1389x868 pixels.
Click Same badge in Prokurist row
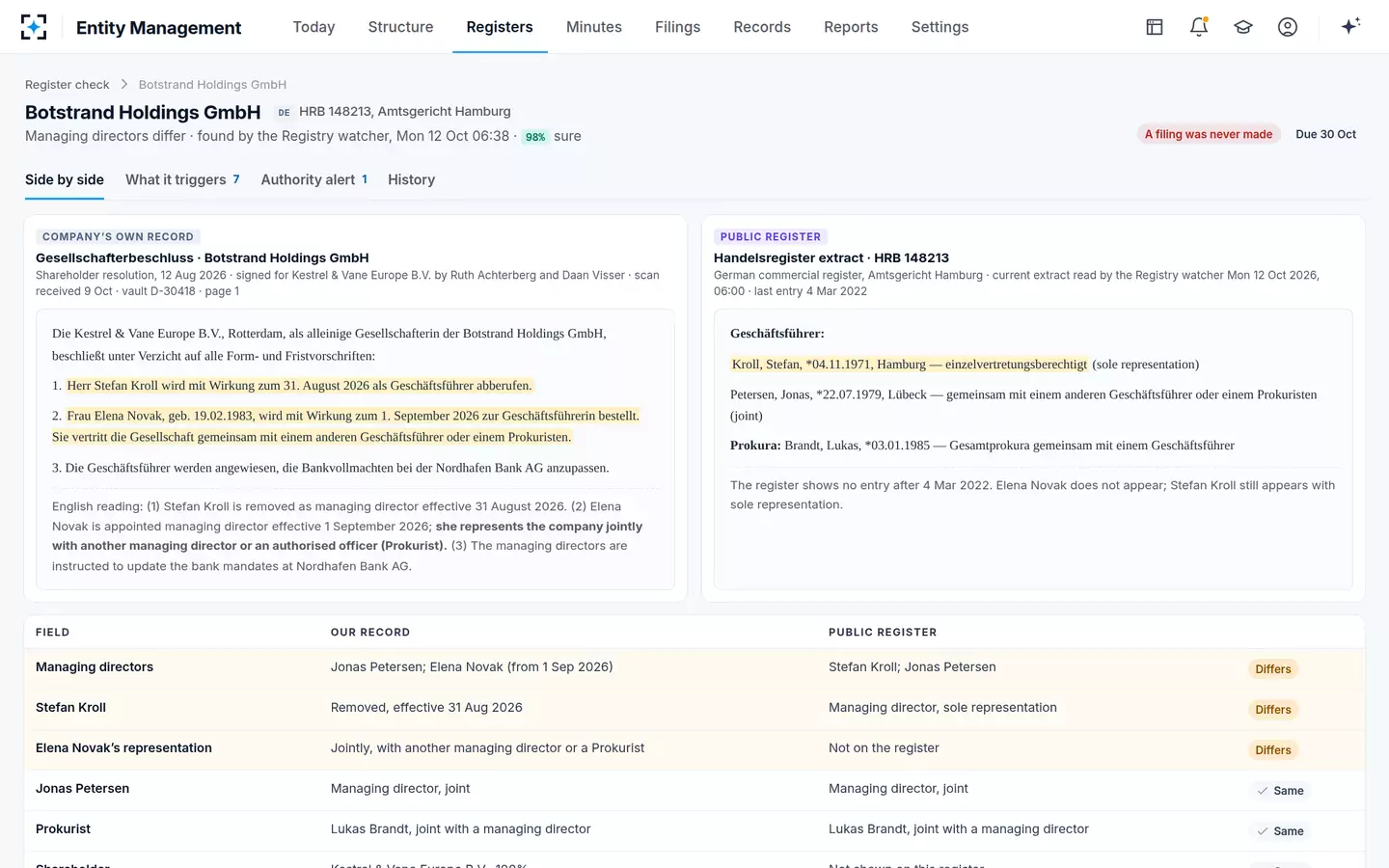click(1280, 831)
